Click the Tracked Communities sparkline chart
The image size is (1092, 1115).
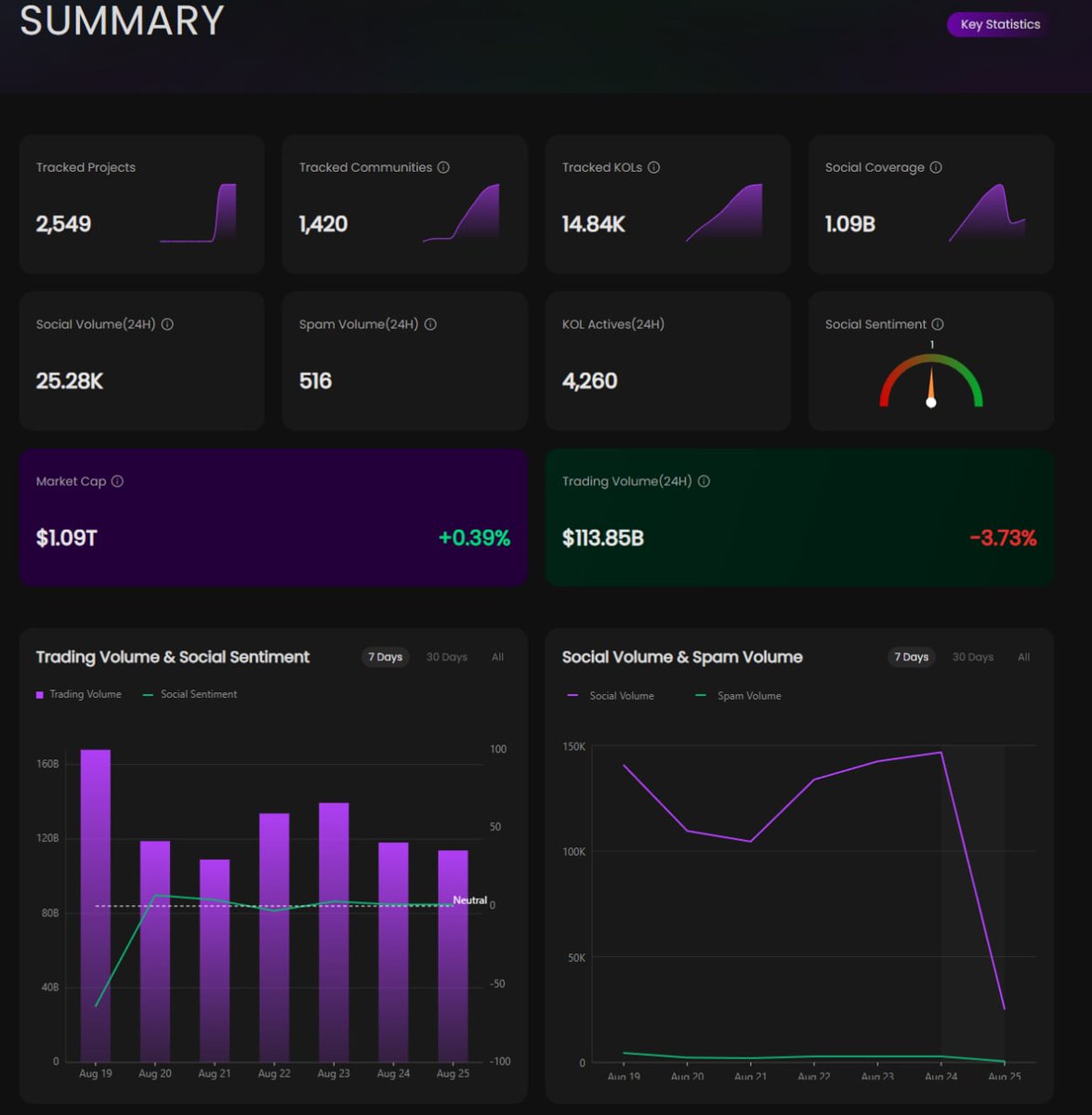click(x=461, y=213)
